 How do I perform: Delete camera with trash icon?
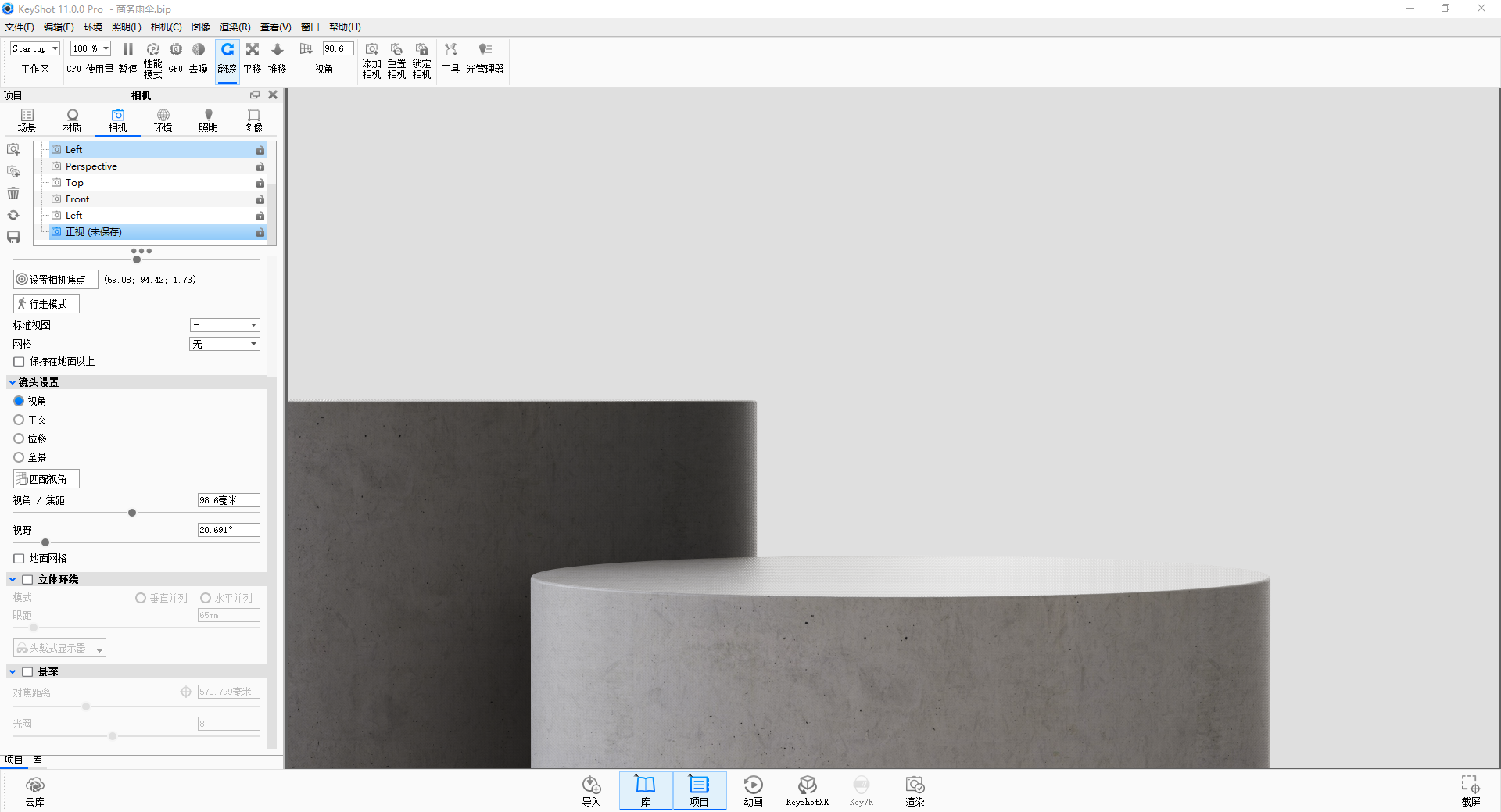[13, 193]
